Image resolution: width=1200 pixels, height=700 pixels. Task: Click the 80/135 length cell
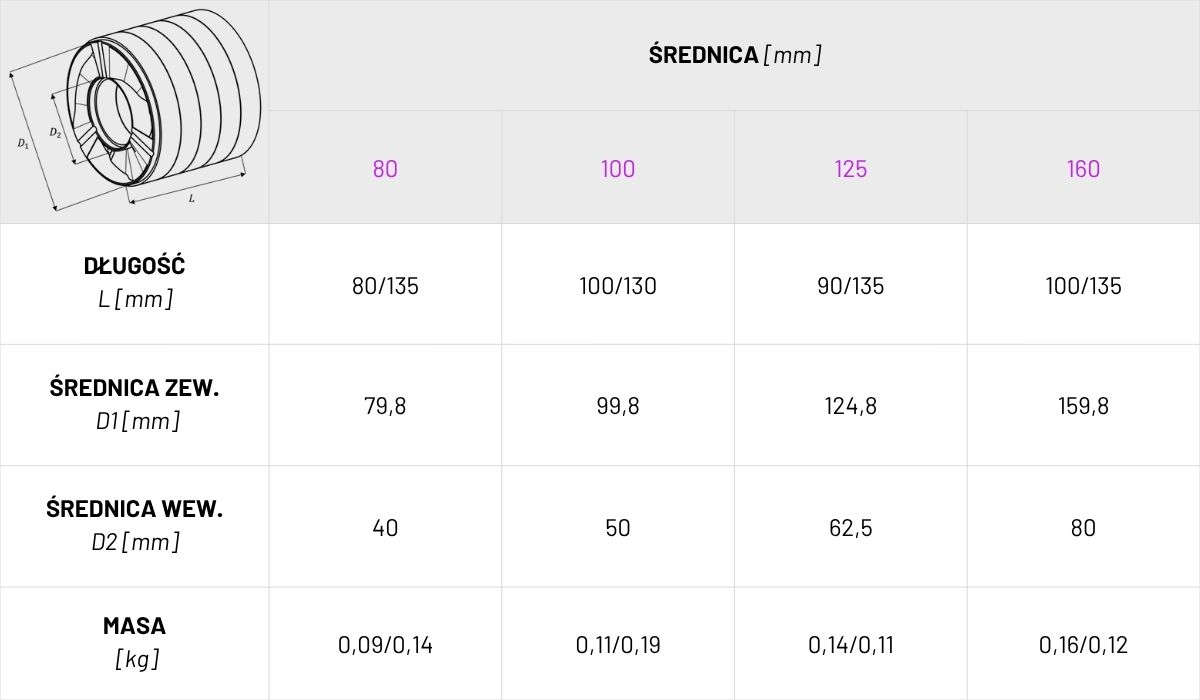click(385, 286)
